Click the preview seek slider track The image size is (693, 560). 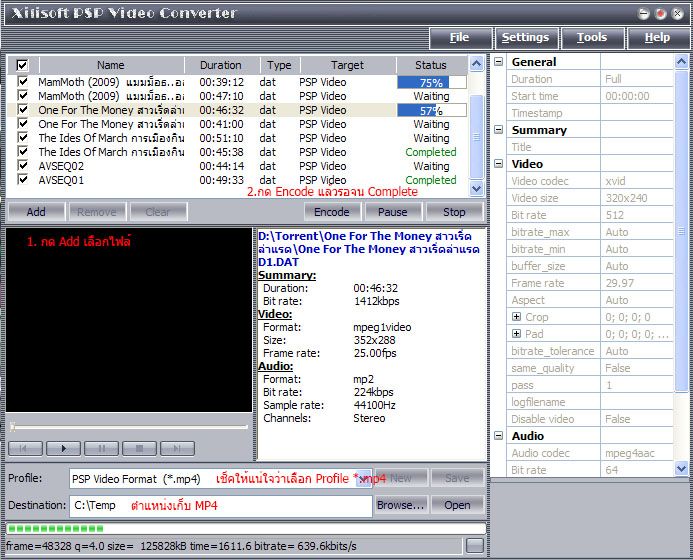[x=129, y=427]
